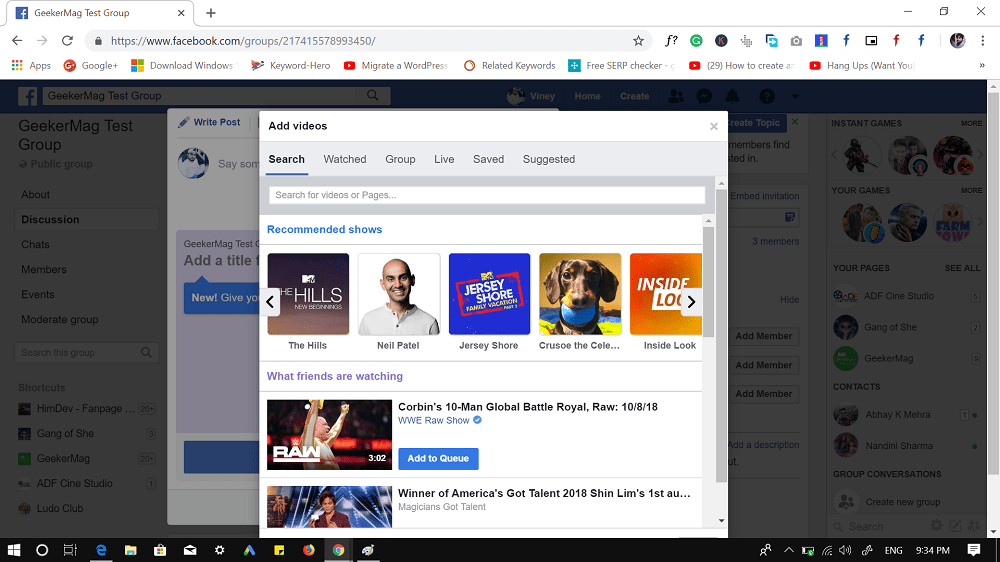
Task: Open the Neil Patel show thumbnail
Action: (399, 294)
